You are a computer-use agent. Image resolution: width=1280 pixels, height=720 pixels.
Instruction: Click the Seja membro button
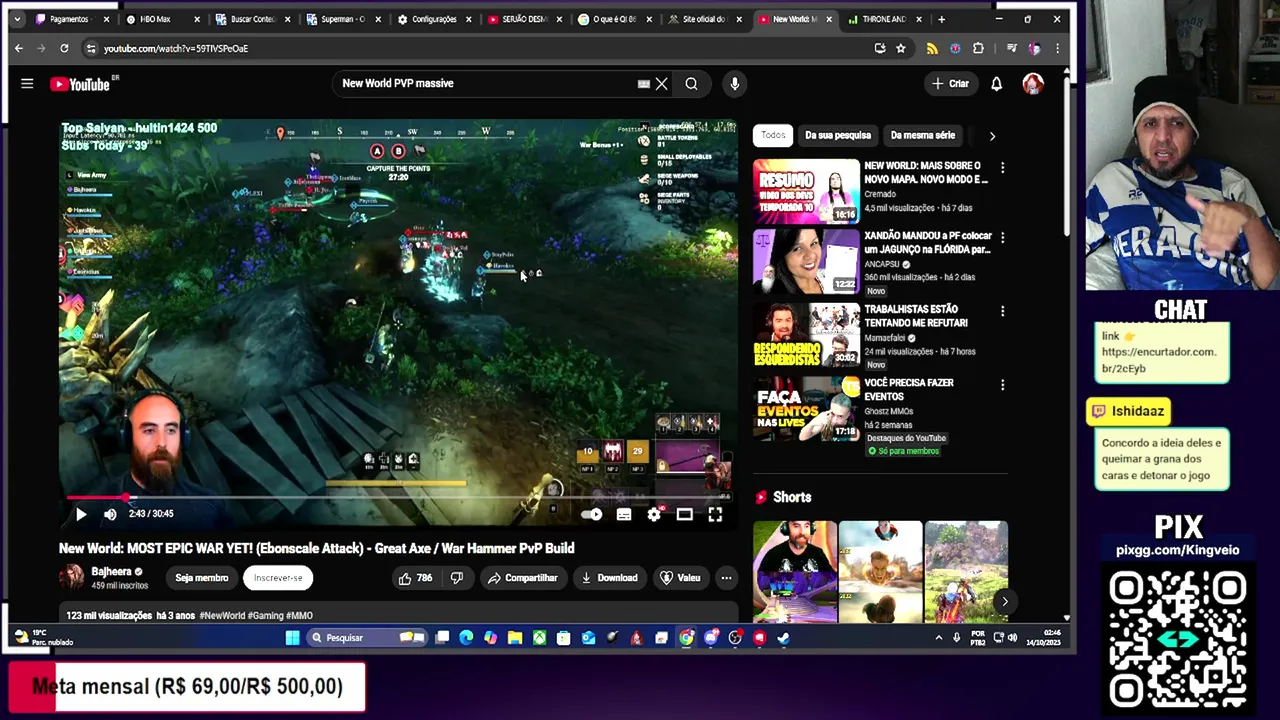(x=202, y=578)
